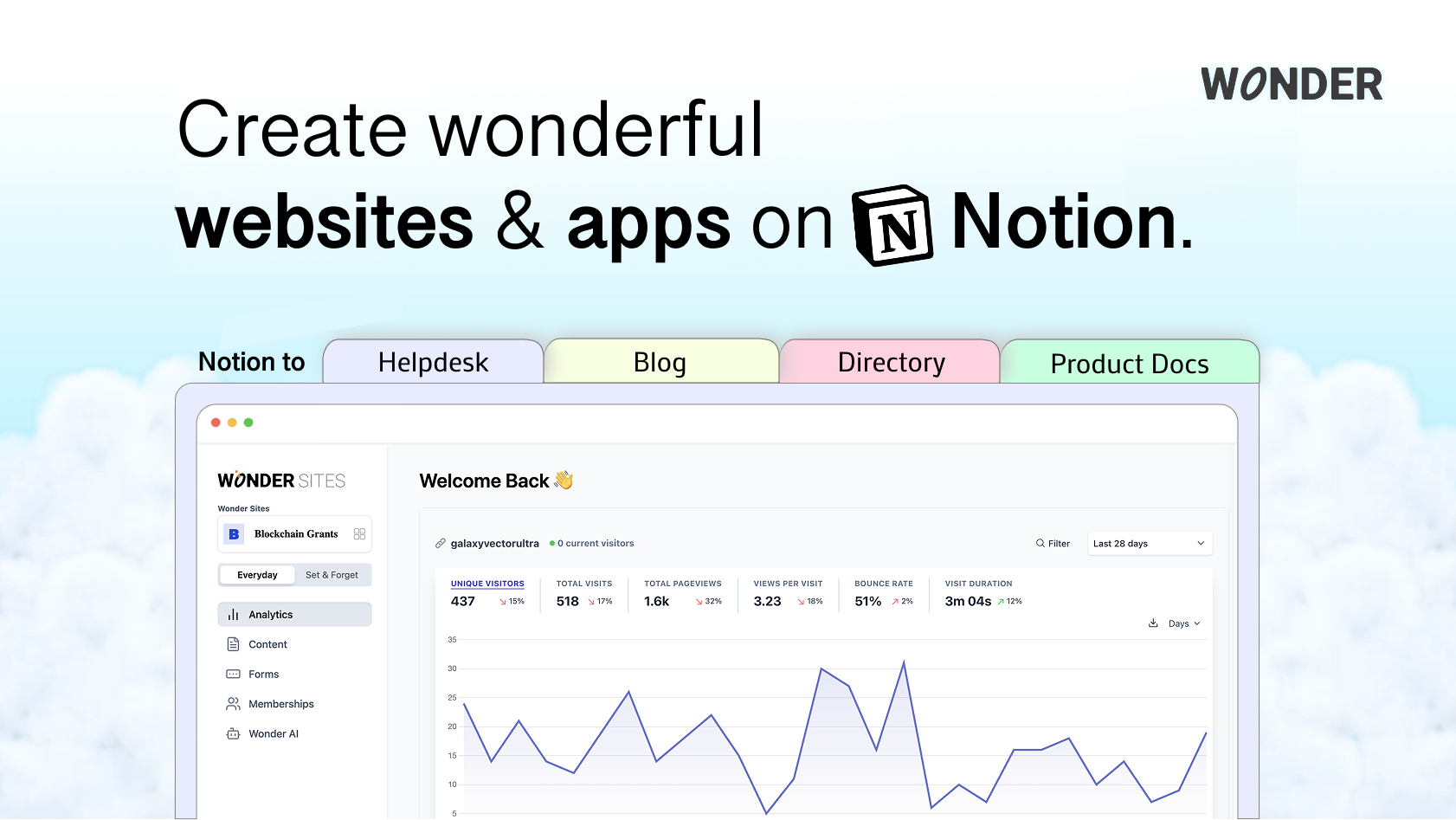Open the Last 28 days dropdown

click(1149, 544)
